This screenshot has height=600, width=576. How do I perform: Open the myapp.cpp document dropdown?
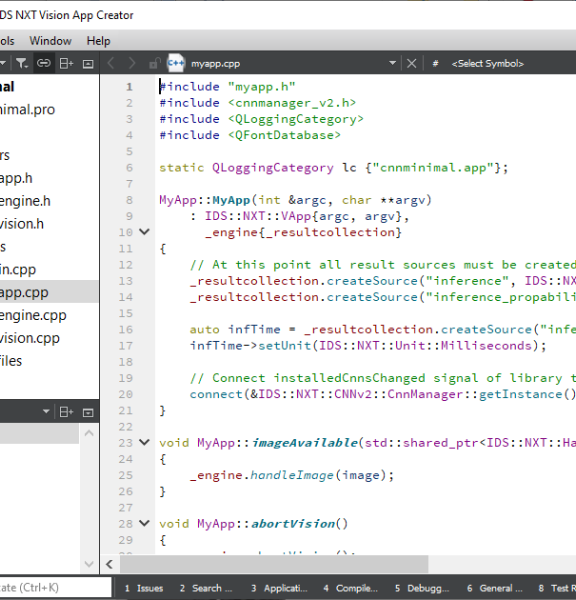click(x=392, y=63)
